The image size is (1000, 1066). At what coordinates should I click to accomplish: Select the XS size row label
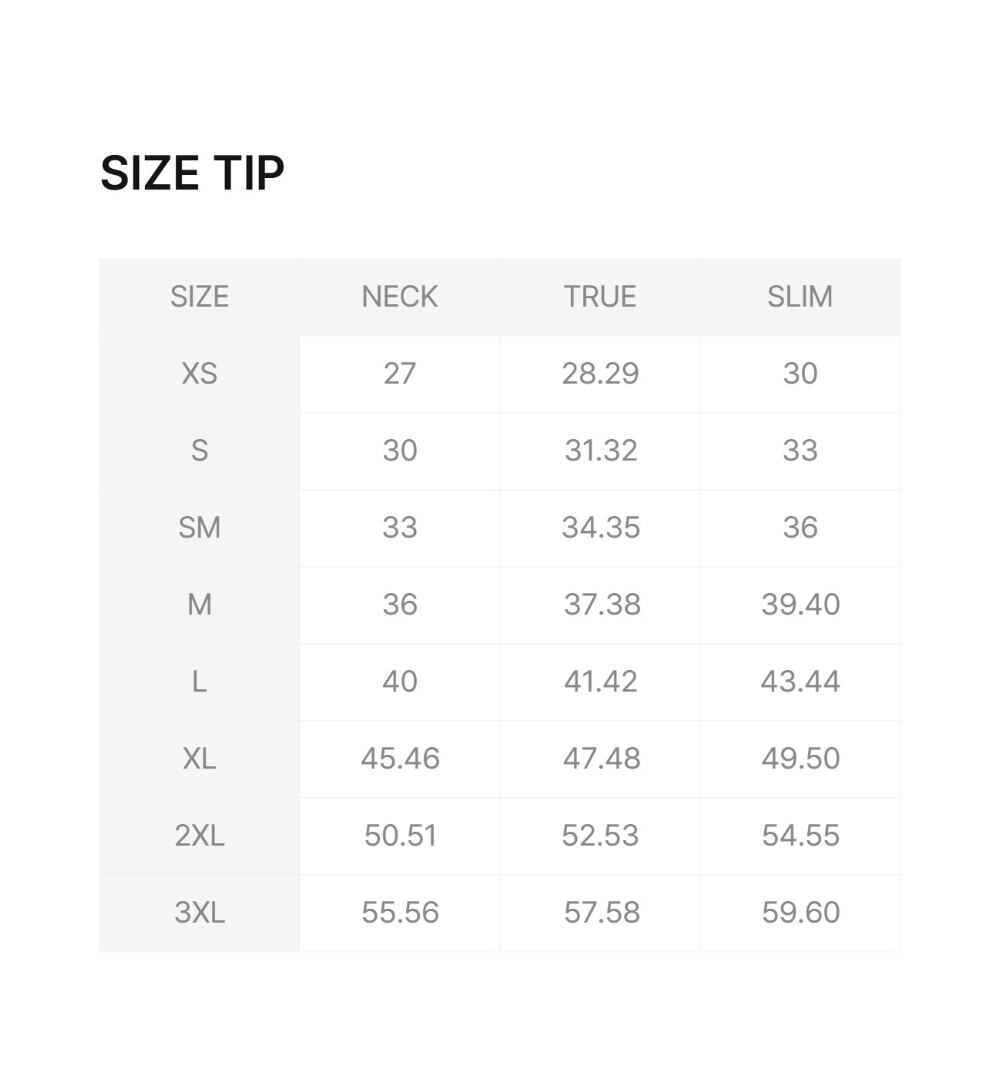[x=199, y=374]
